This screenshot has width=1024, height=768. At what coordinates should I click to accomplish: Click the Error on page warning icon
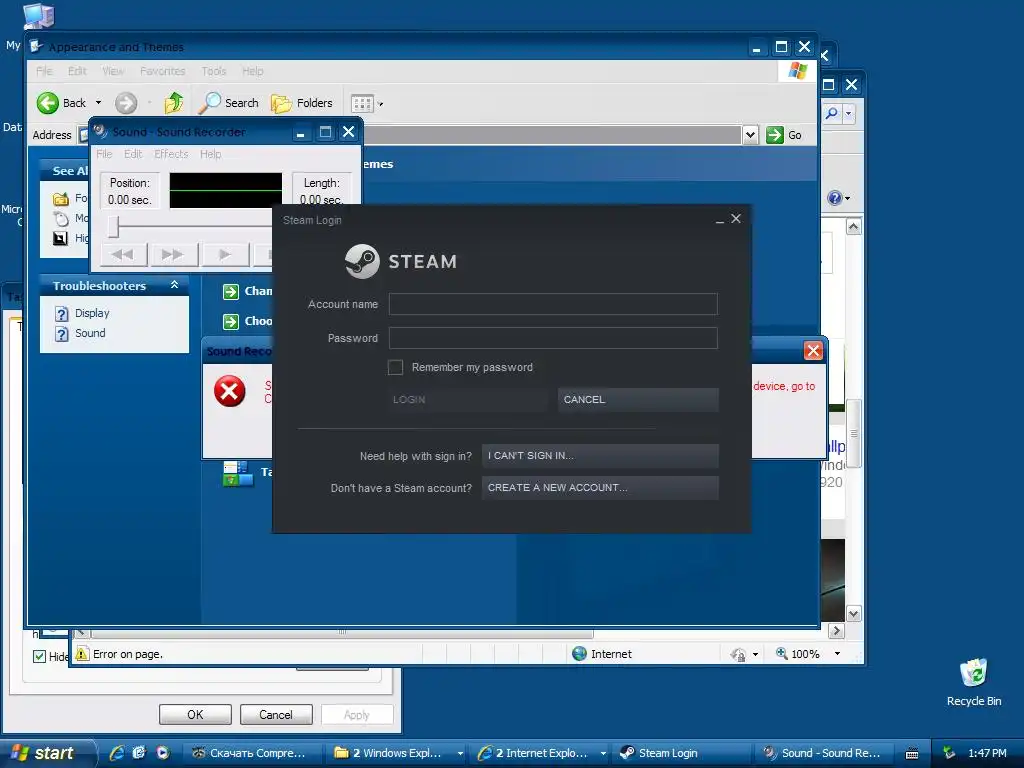[x=82, y=654]
